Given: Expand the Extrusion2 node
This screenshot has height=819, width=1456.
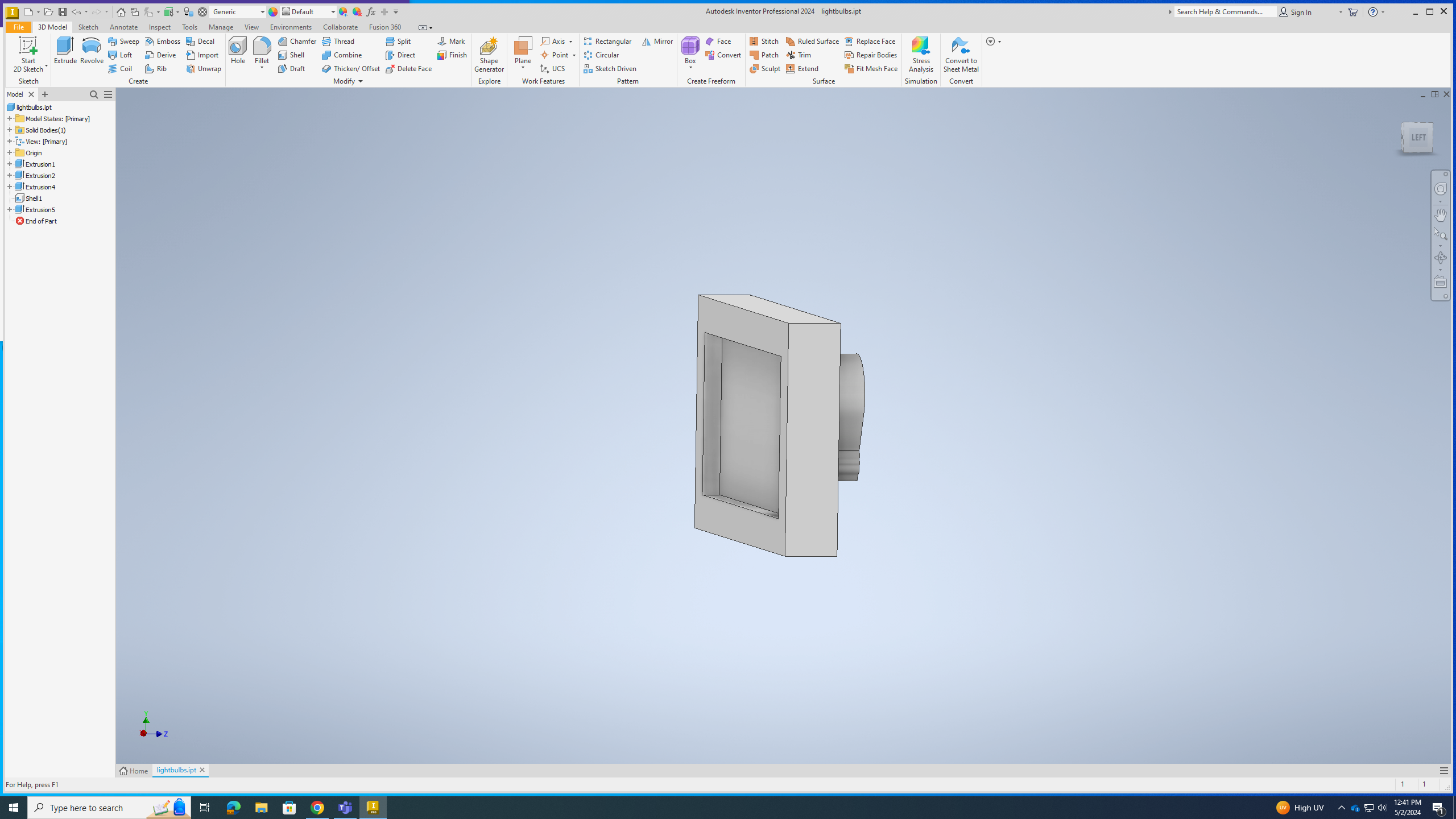Looking at the screenshot, I should click(x=10, y=176).
